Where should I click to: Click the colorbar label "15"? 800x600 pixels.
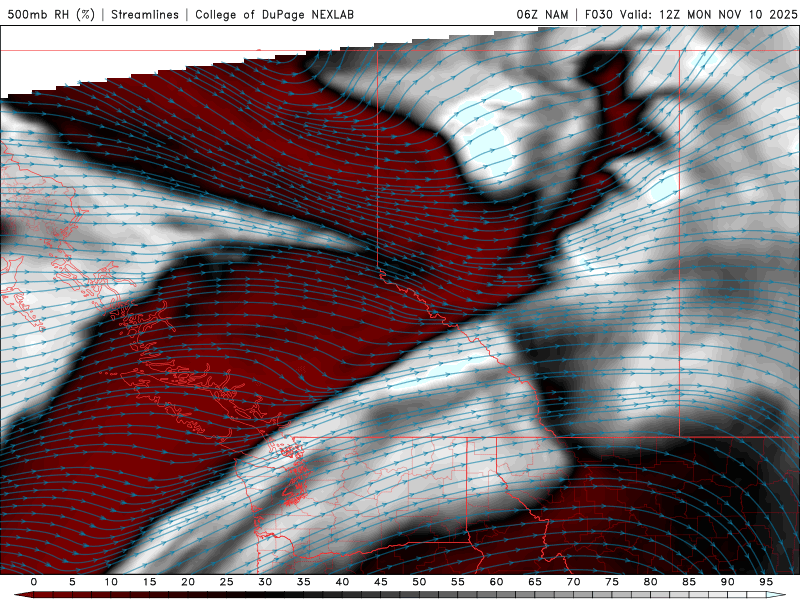[x=149, y=582]
